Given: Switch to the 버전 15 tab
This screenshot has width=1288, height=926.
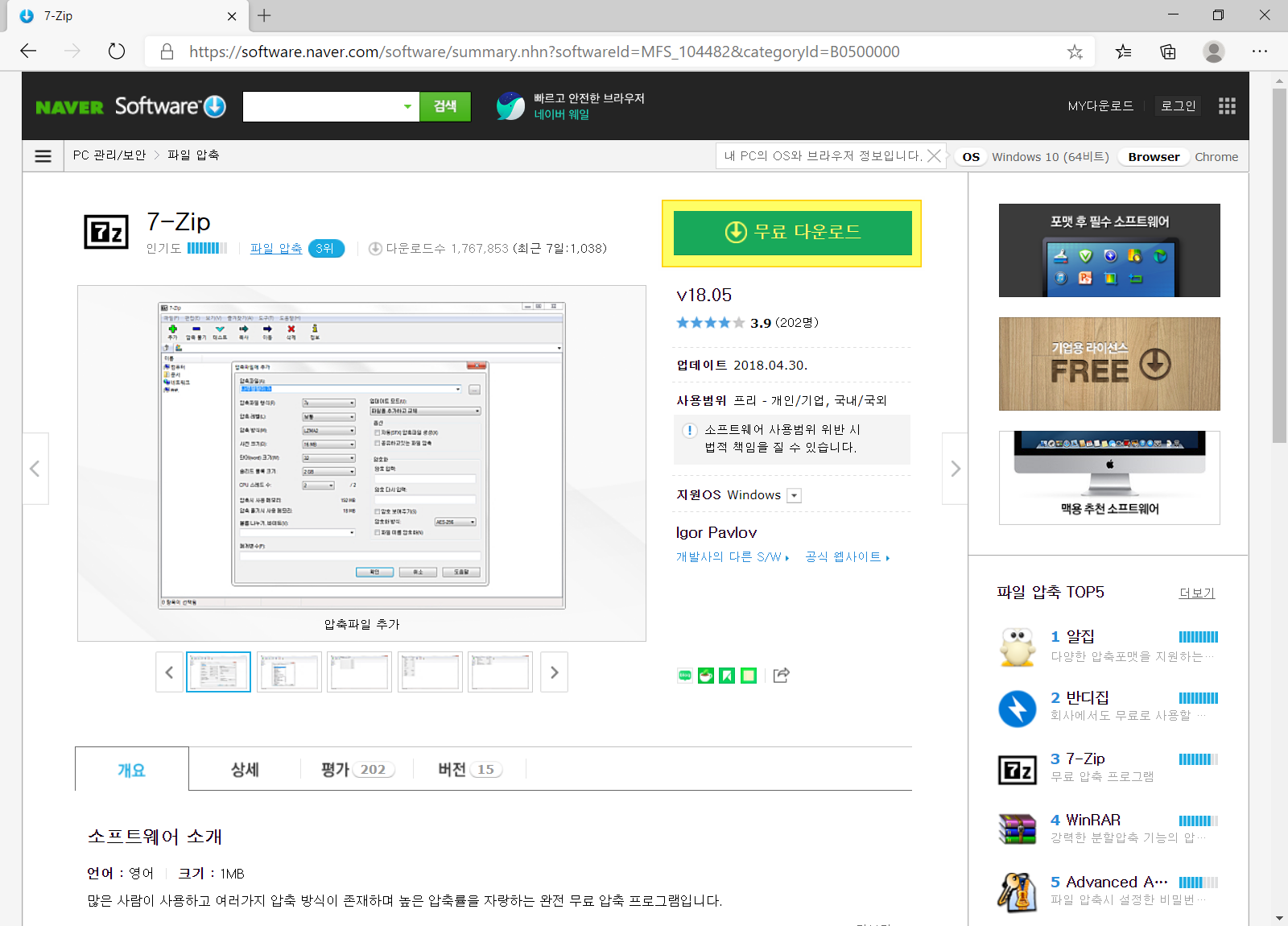Looking at the screenshot, I should (469, 770).
